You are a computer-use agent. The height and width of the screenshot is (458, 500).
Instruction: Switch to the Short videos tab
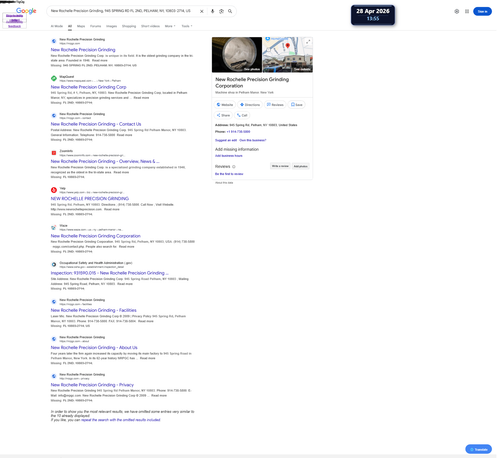(x=150, y=26)
